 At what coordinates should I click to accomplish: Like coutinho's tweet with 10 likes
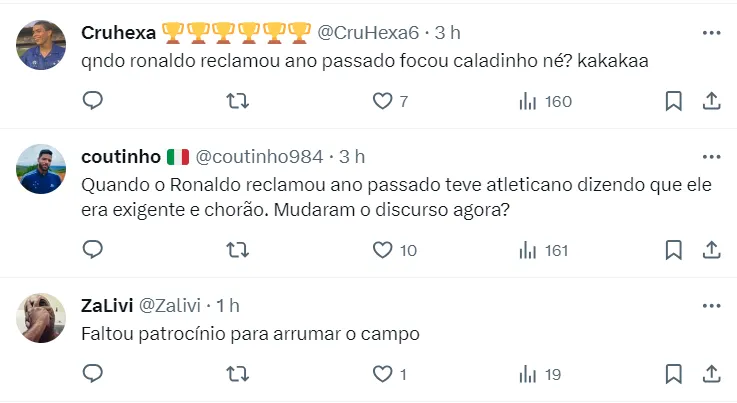(395, 250)
